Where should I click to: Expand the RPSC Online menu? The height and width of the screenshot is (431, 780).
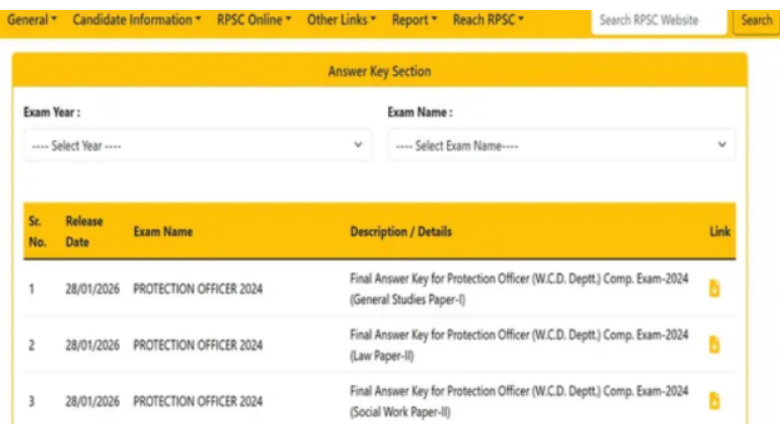(254, 20)
